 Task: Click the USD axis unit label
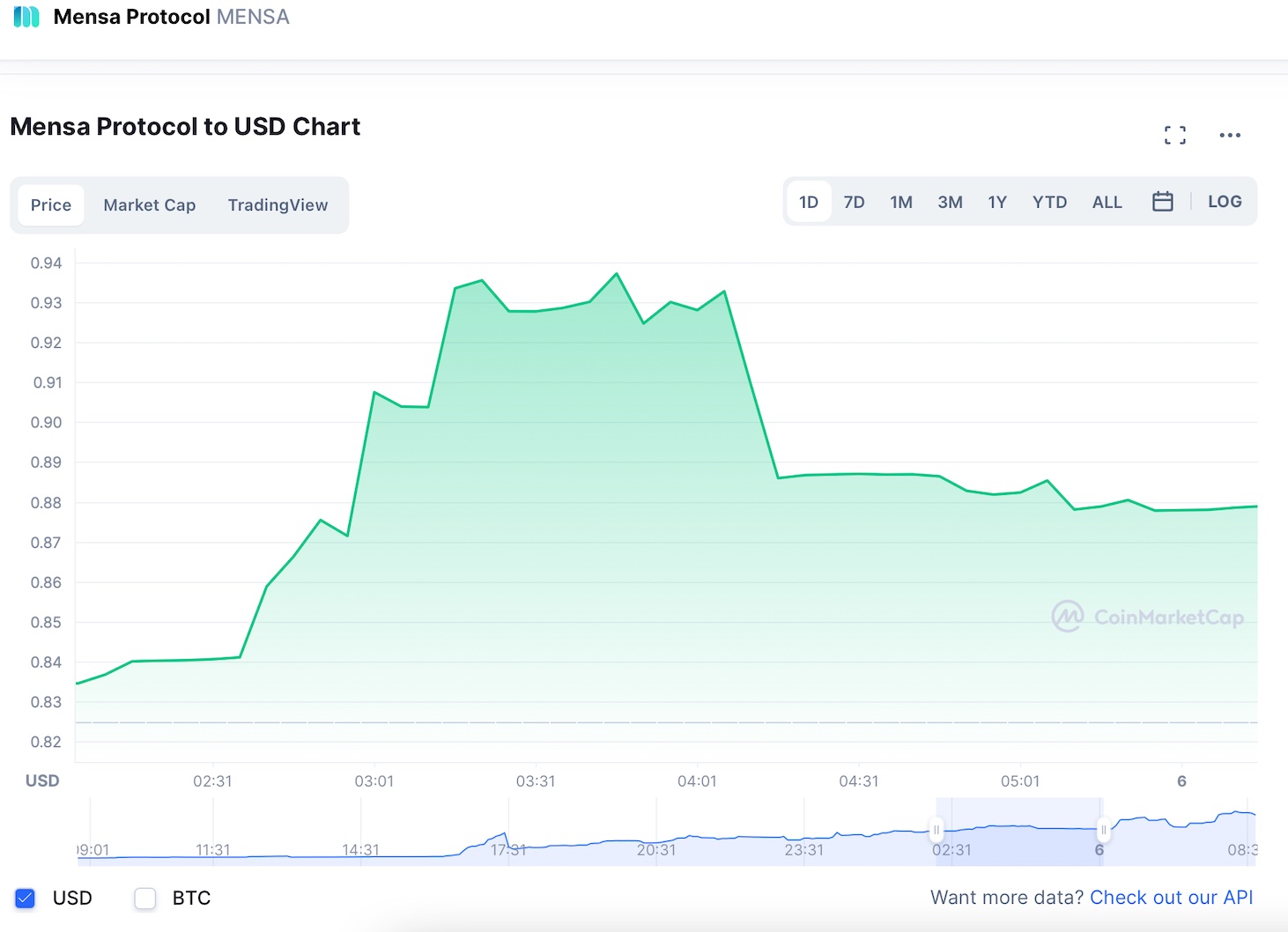pos(42,780)
